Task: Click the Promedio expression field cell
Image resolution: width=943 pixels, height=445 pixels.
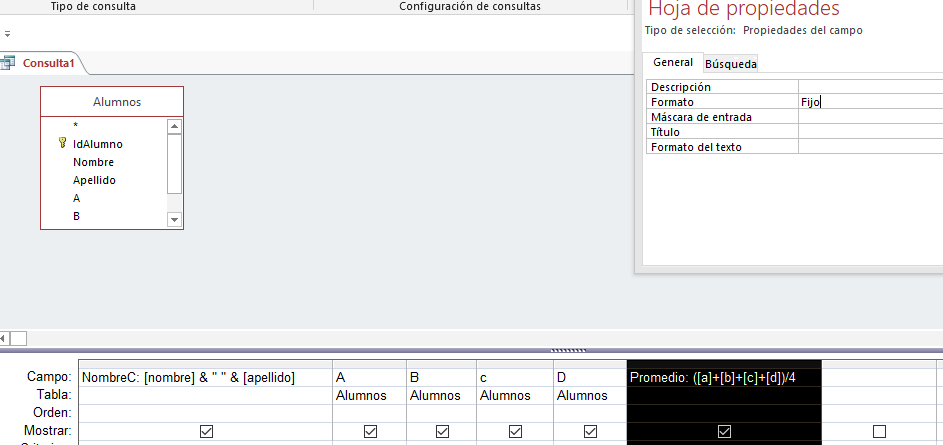Action: [724, 378]
